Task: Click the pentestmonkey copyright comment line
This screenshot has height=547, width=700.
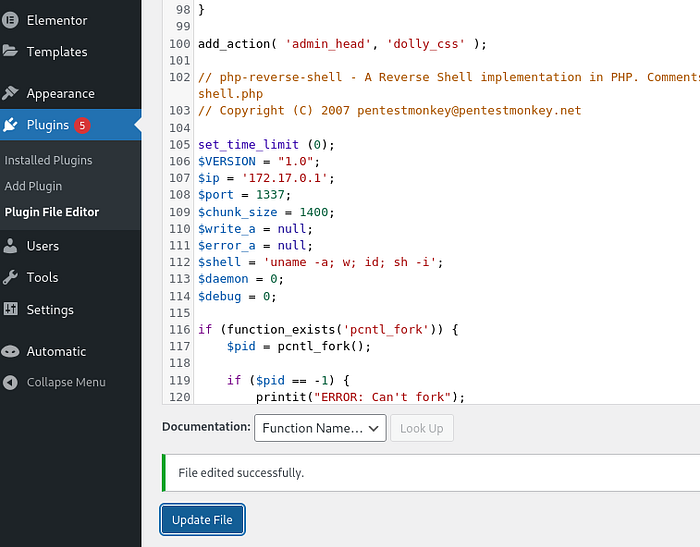Action: click(390, 111)
